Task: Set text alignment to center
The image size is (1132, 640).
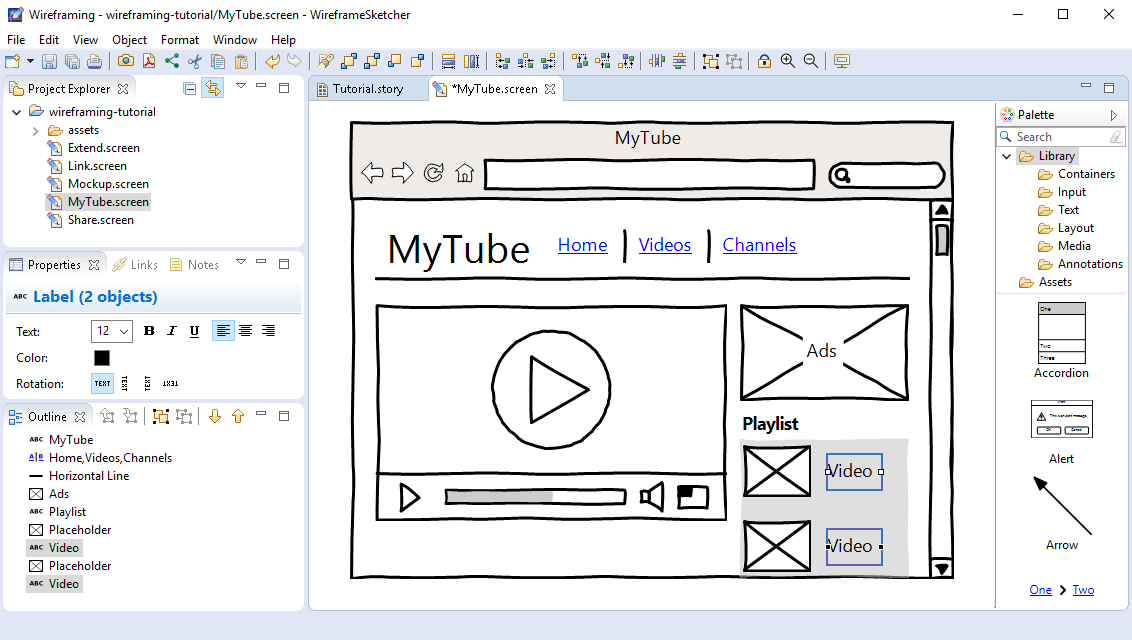Action: (245, 330)
